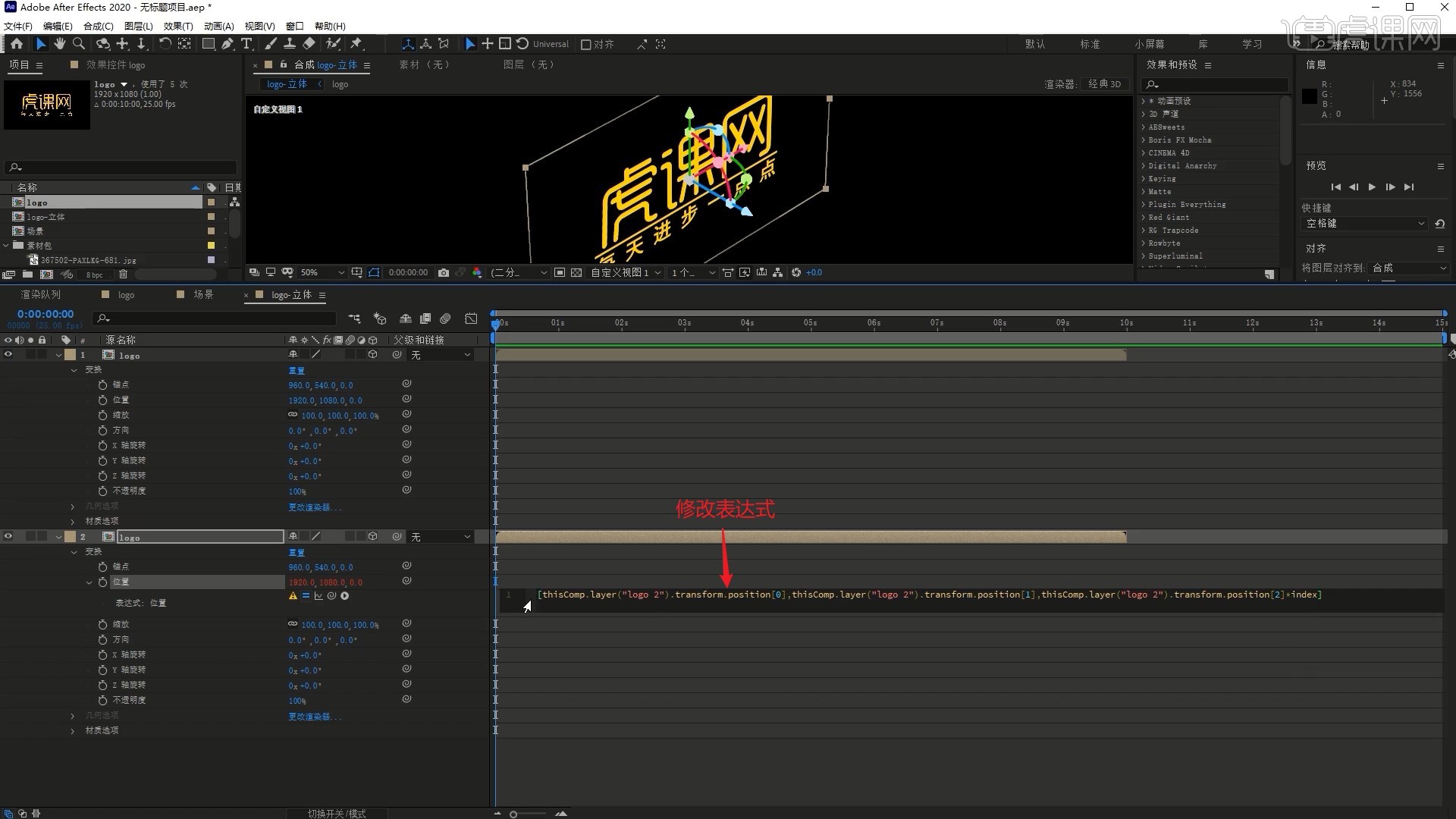Viewport: 1456px width, 819px height.
Task: Select the Pen tool
Action: click(227, 44)
